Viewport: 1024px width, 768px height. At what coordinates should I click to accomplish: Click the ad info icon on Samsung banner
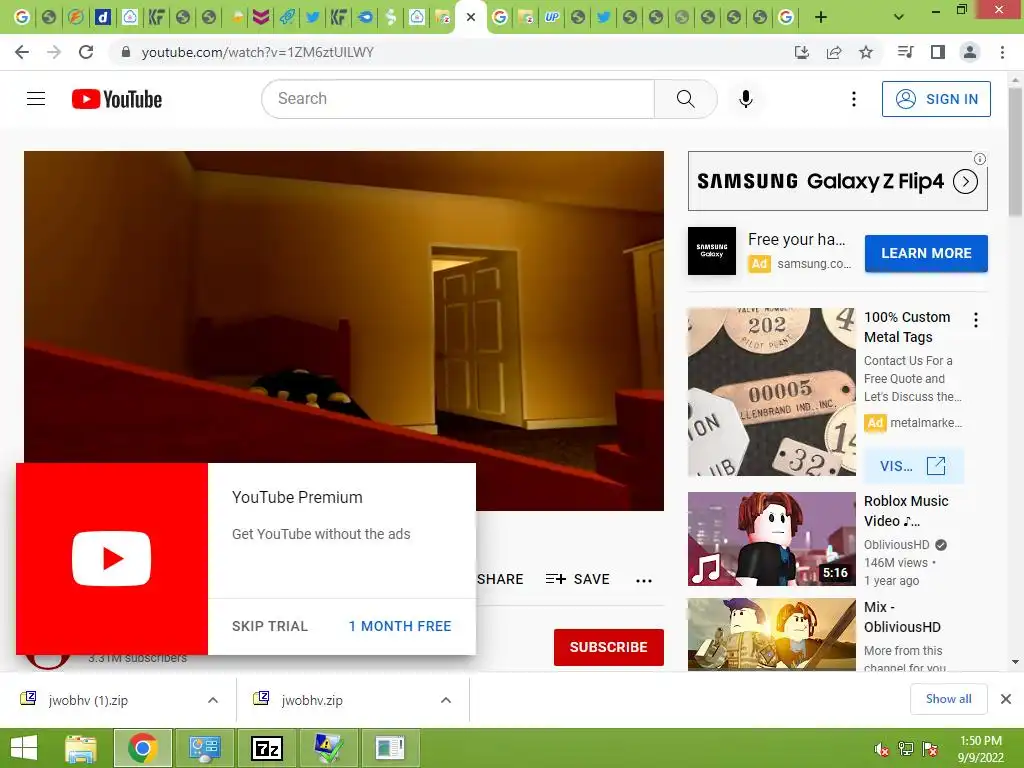click(x=980, y=159)
